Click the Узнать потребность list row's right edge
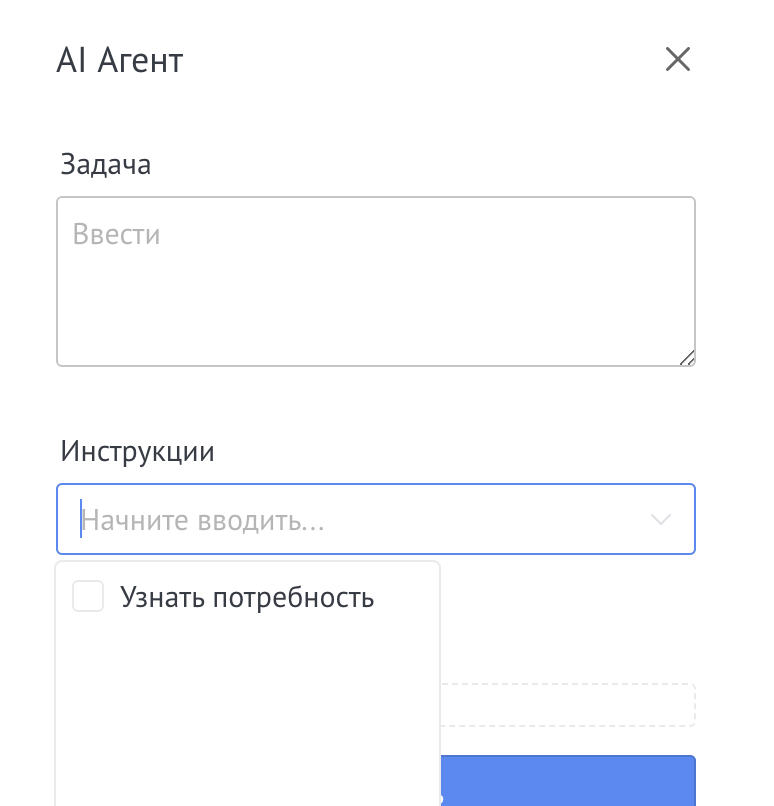The width and height of the screenshot is (774, 806). click(420, 598)
